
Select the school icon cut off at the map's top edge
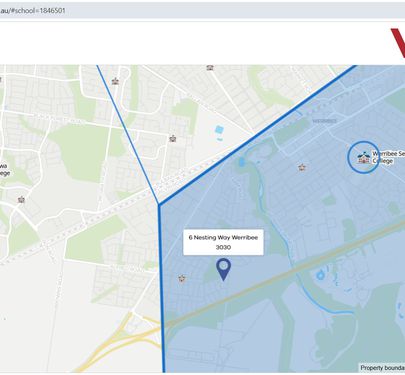[x=210, y=67]
